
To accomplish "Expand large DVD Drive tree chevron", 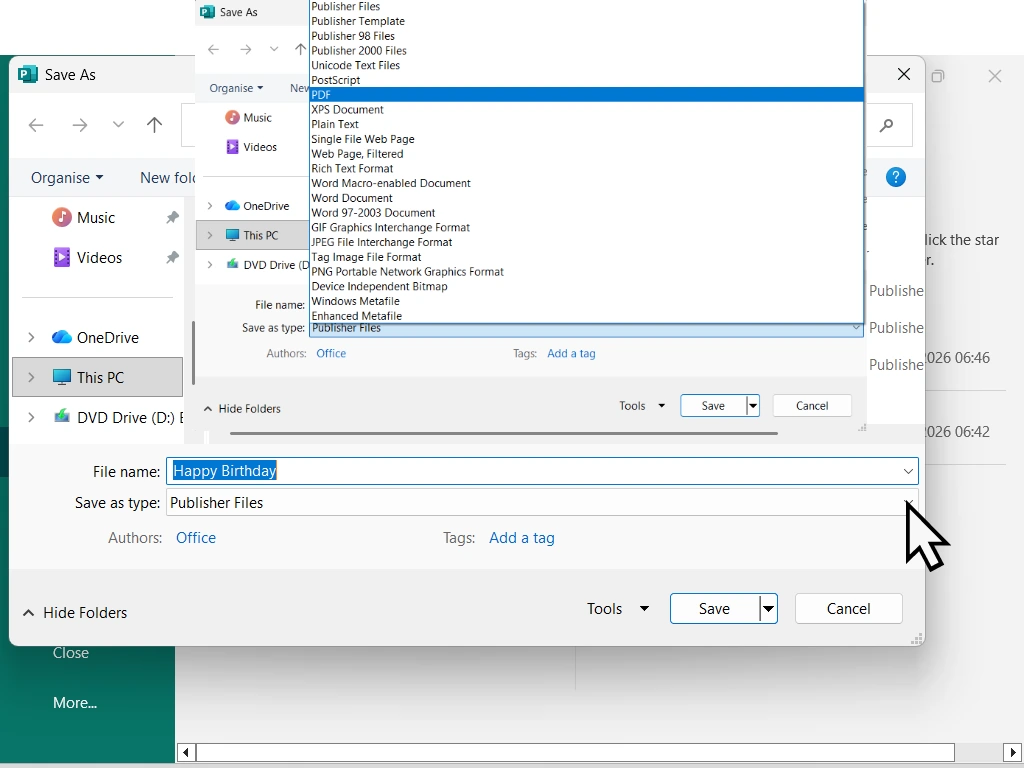I will (31, 417).
